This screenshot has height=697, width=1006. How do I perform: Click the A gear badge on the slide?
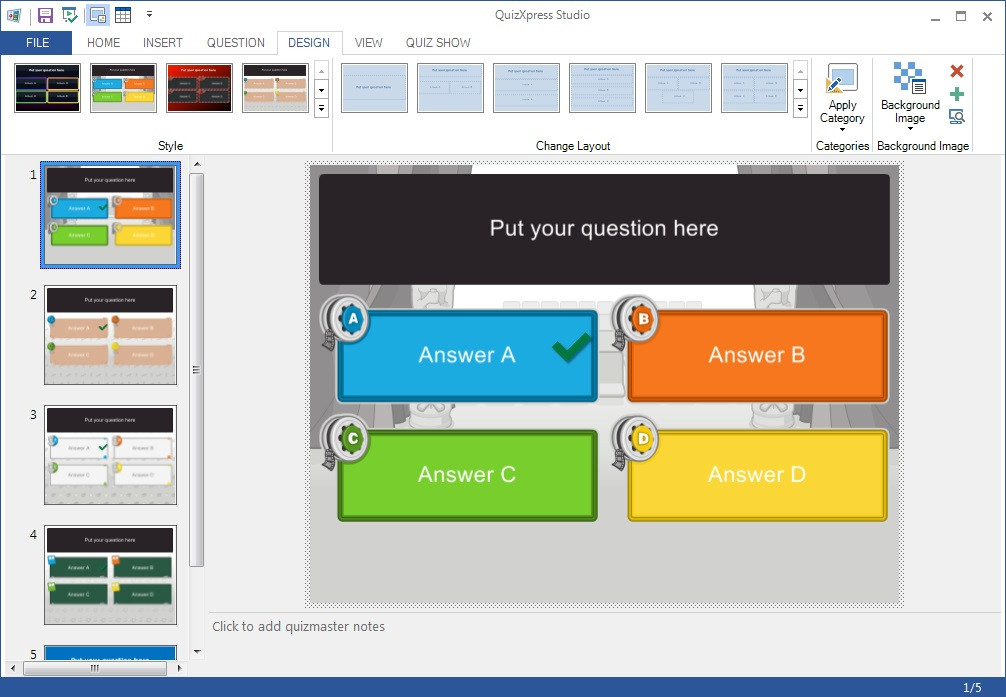pos(348,319)
